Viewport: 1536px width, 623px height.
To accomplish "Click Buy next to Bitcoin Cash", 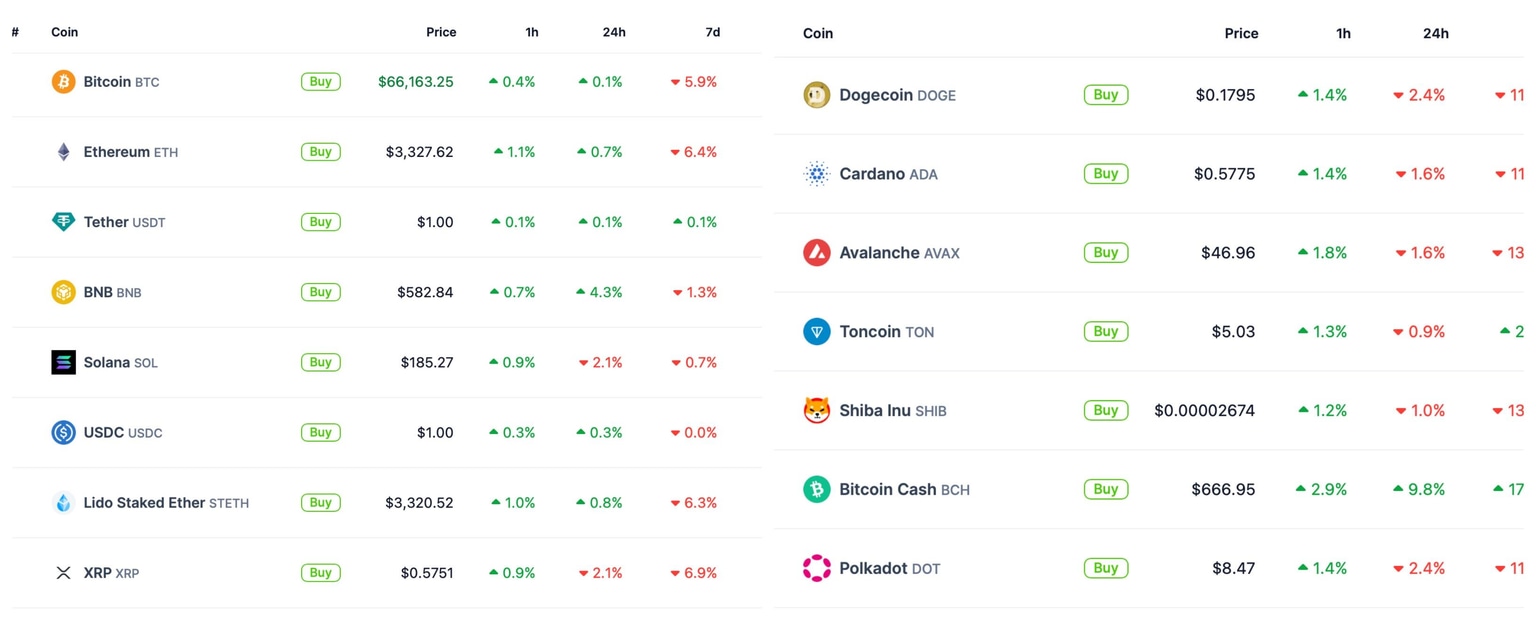I will [1105, 489].
